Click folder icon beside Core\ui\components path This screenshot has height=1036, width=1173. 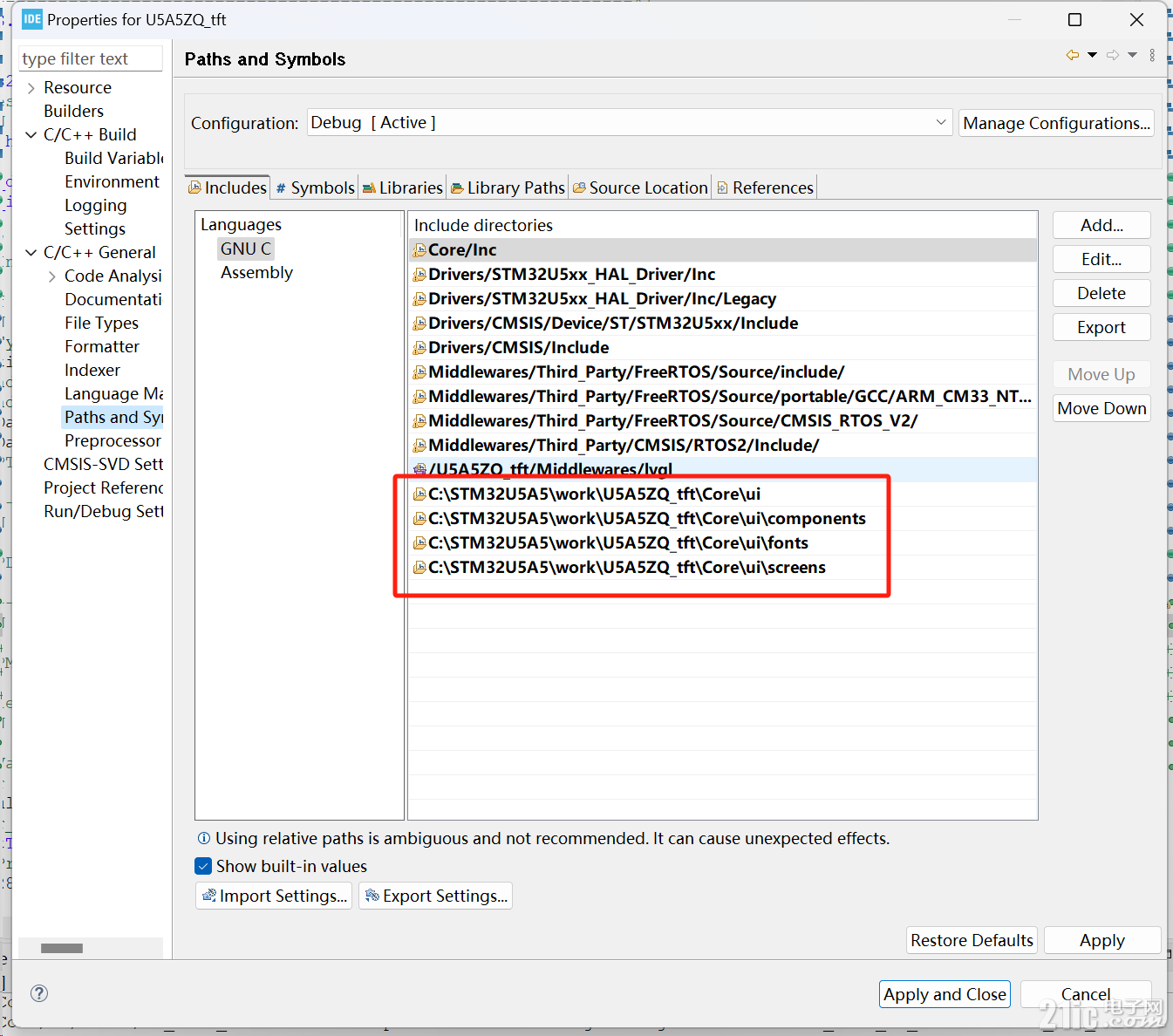tap(419, 519)
